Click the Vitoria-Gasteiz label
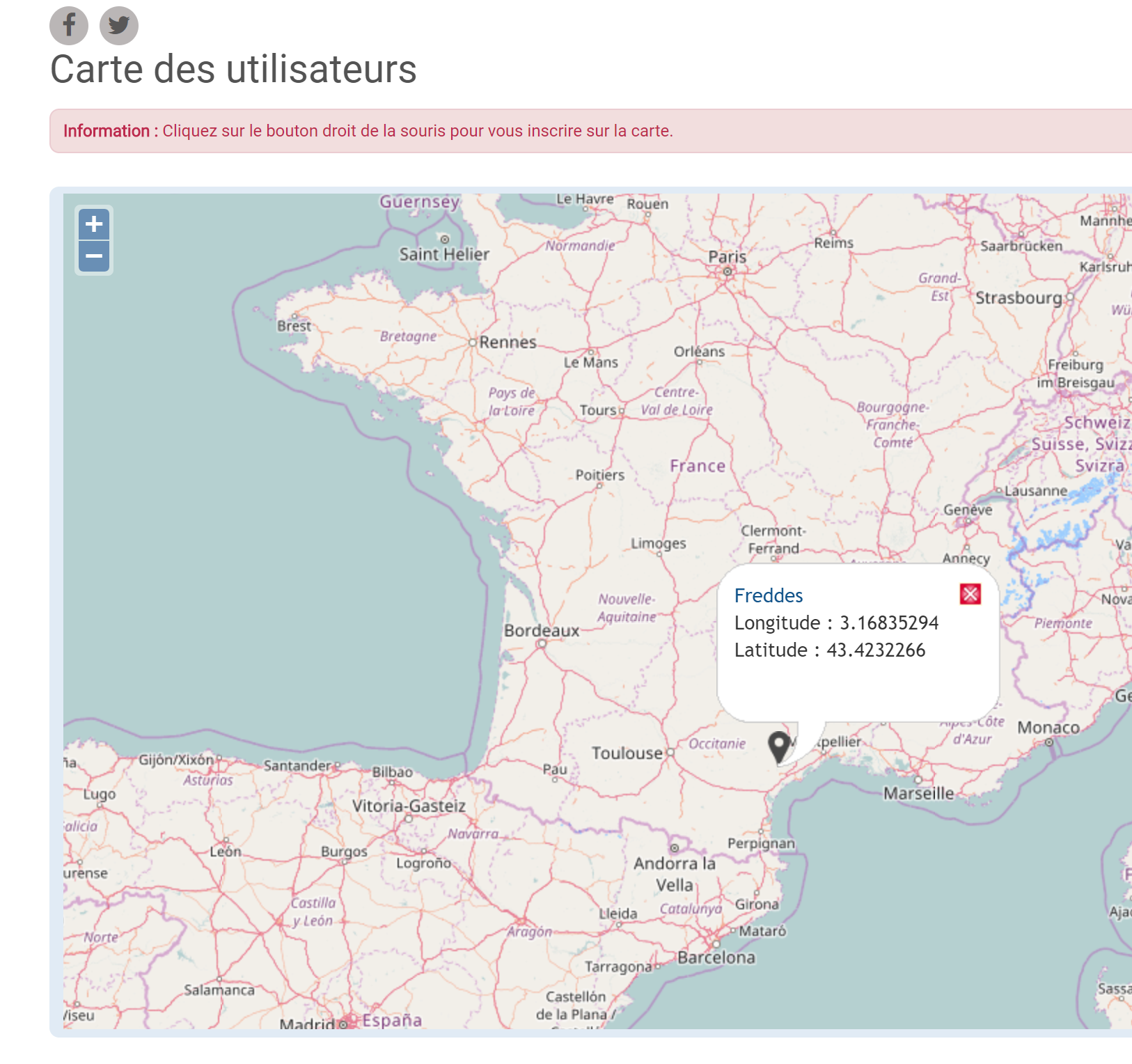Image resolution: width=1132 pixels, height=1064 pixels. (409, 806)
